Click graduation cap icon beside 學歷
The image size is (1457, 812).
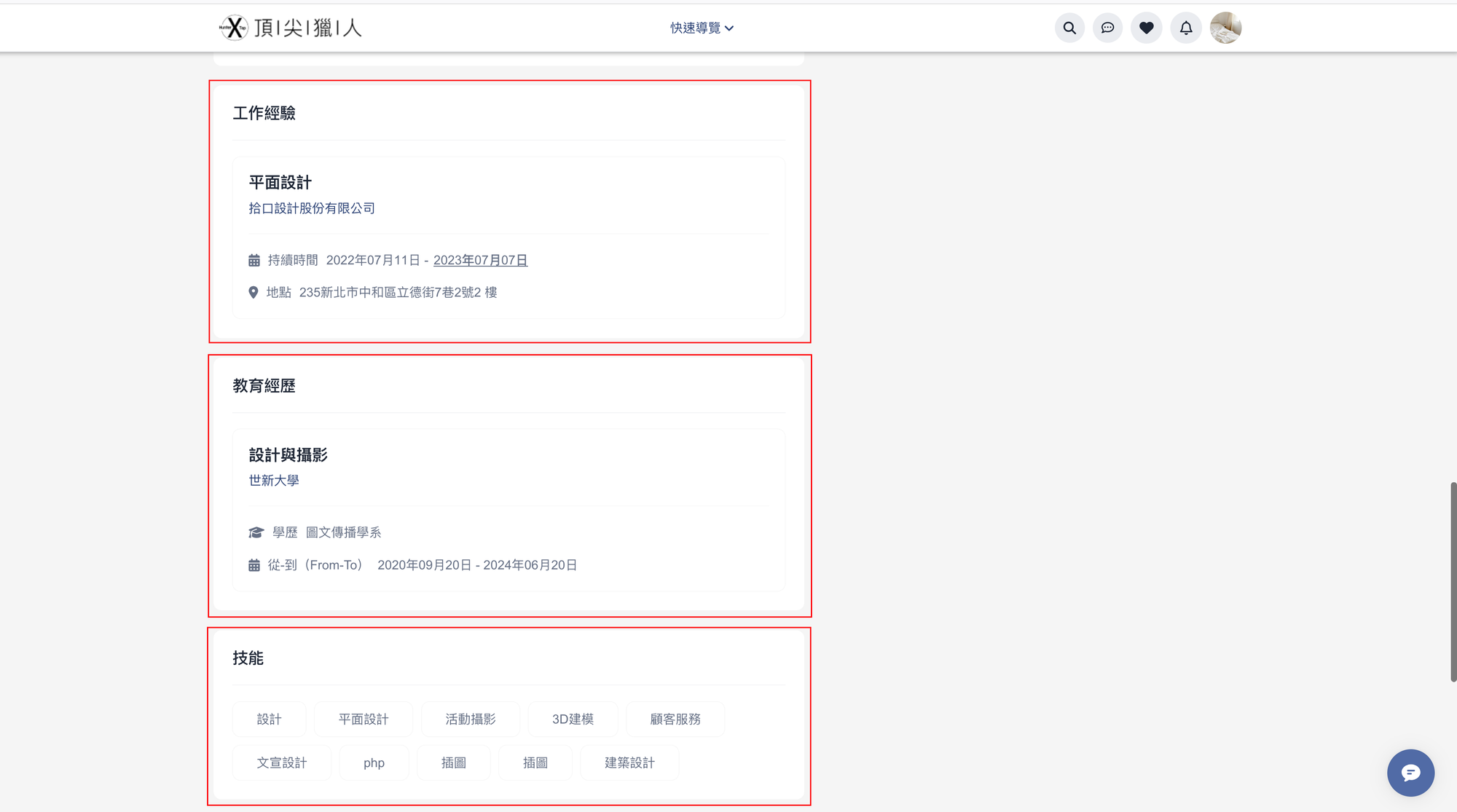click(x=256, y=532)
